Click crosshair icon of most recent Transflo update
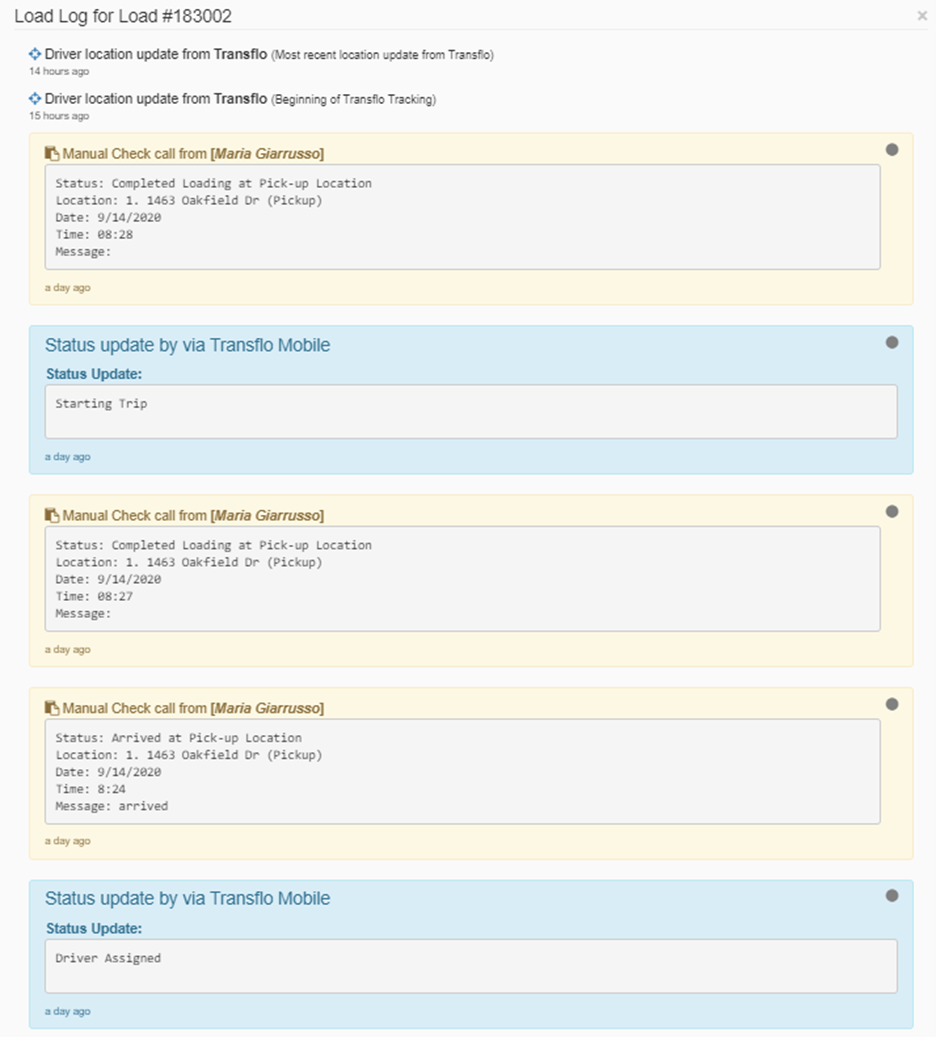This screenshot has width=936, height=1037. point(35,54)
